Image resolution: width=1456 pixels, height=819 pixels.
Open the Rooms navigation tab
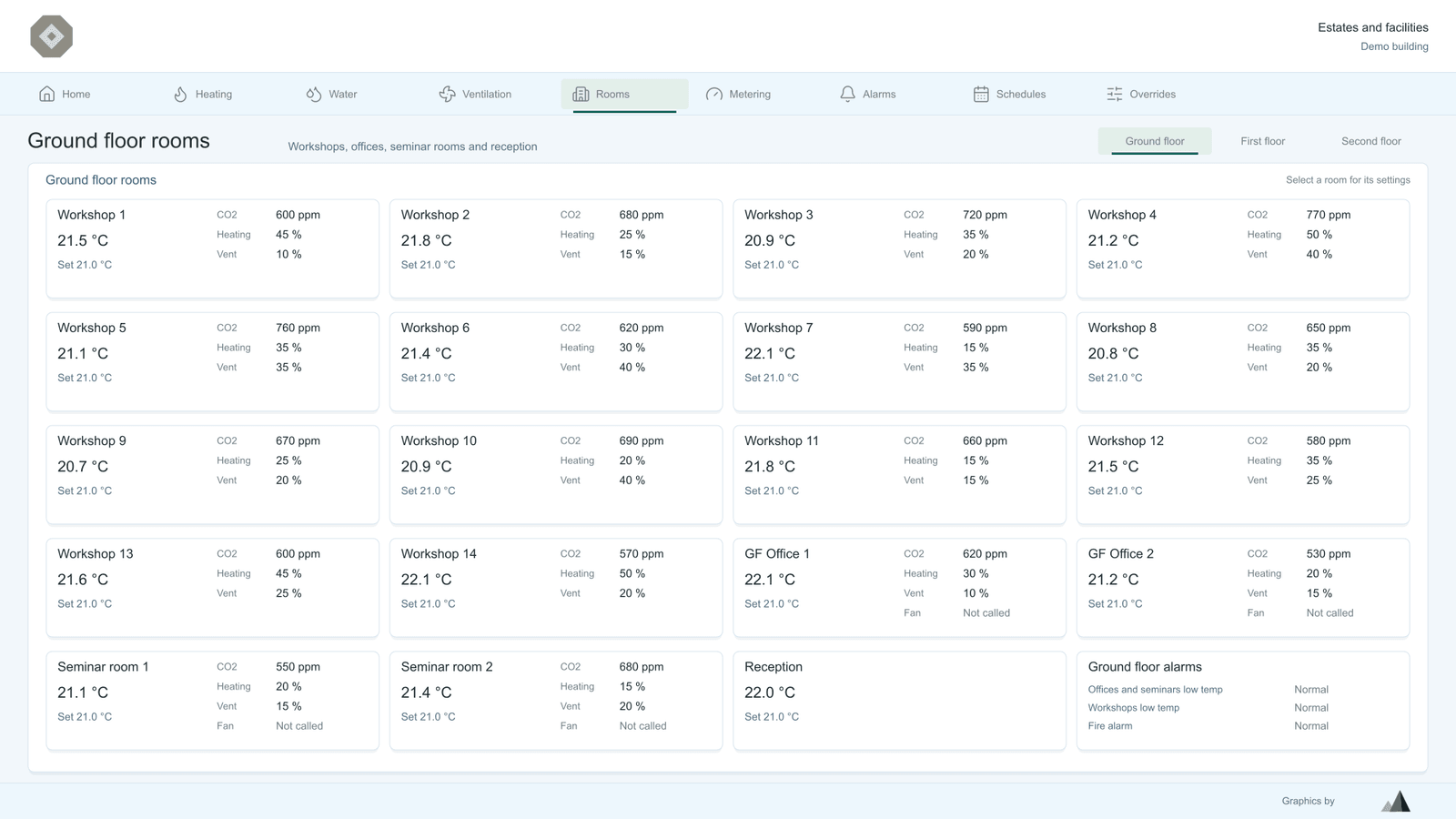click(624, 95)
